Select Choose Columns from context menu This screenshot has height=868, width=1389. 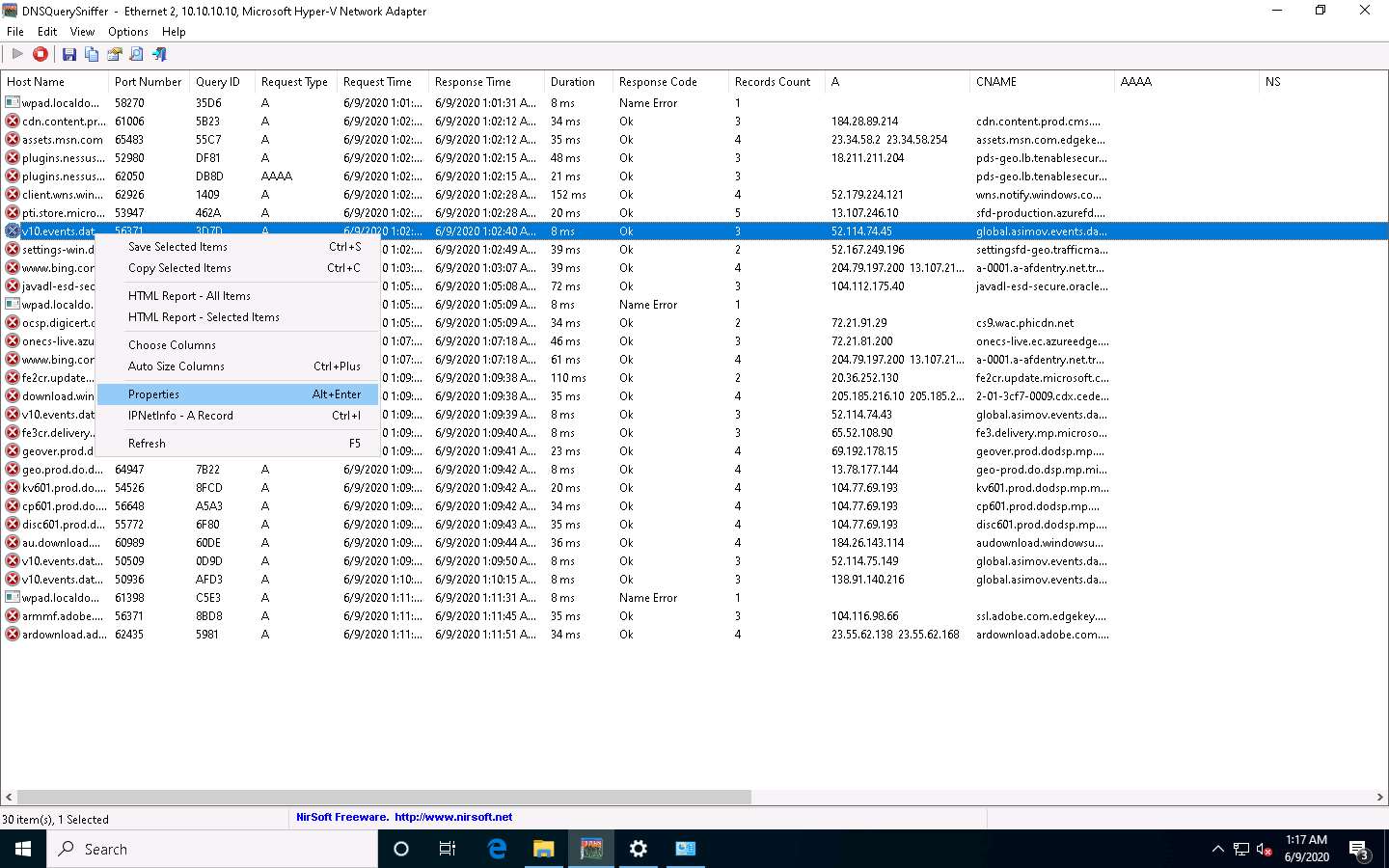pos(238,345)
